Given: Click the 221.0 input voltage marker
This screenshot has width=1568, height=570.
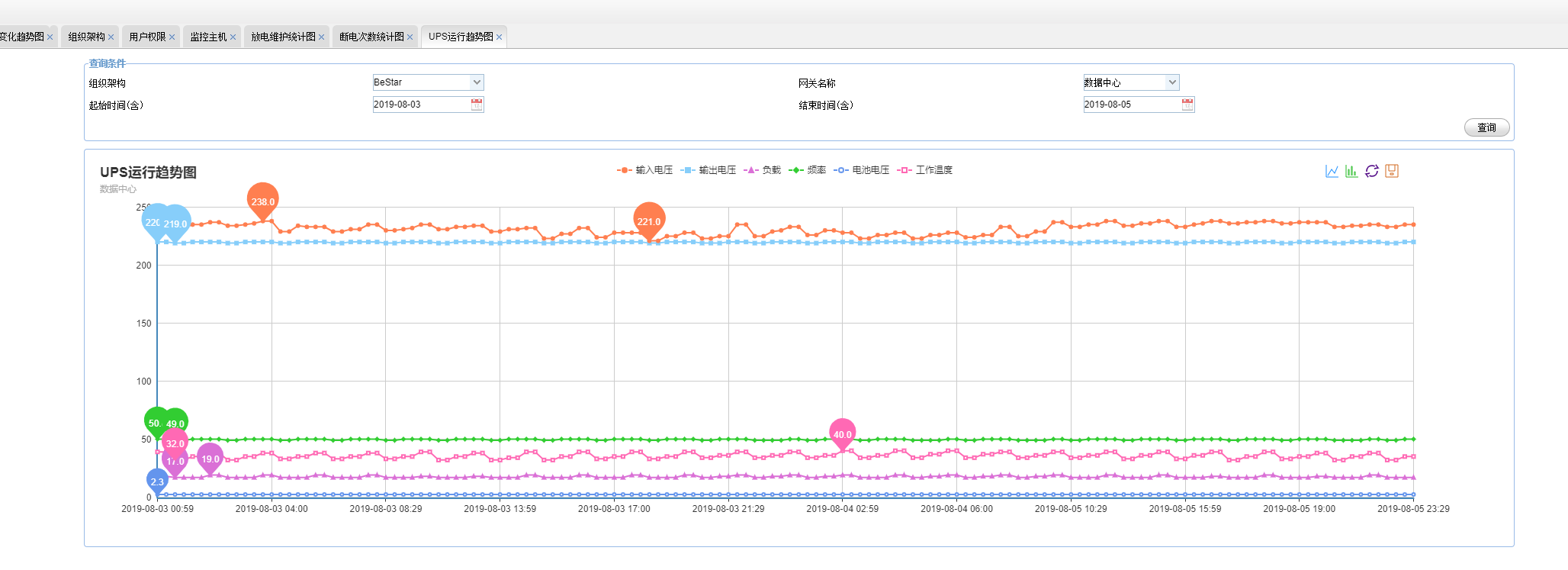Looking at the screenshot, I should point(649,221).
